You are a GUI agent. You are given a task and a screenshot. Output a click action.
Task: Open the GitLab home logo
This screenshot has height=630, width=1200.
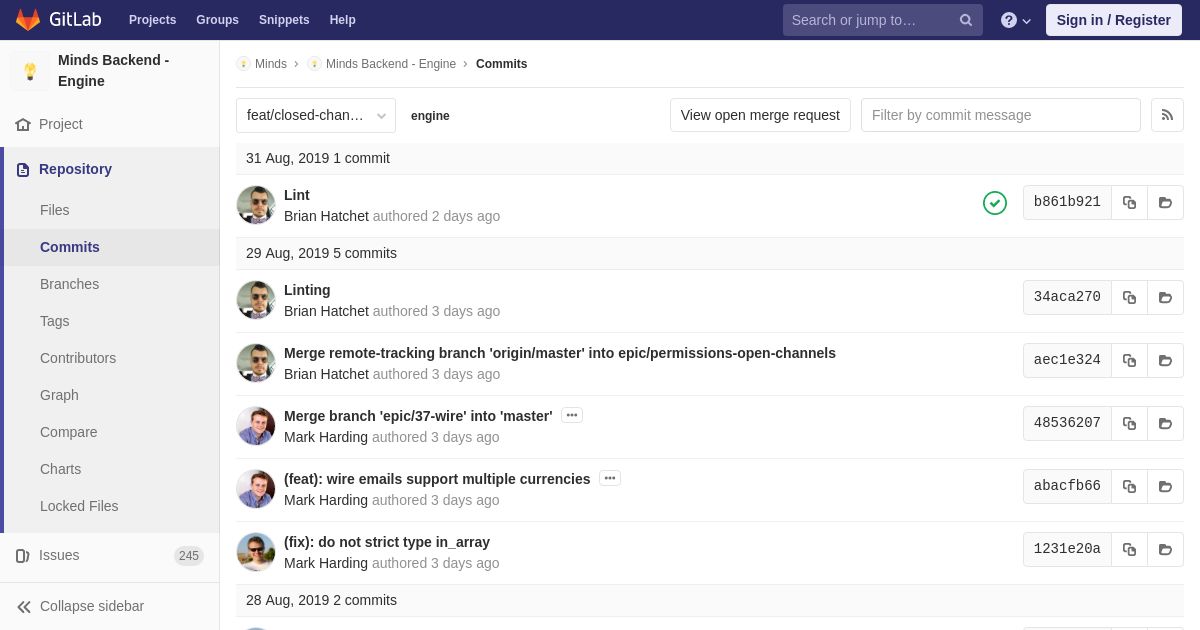click(x=58, y=20)
